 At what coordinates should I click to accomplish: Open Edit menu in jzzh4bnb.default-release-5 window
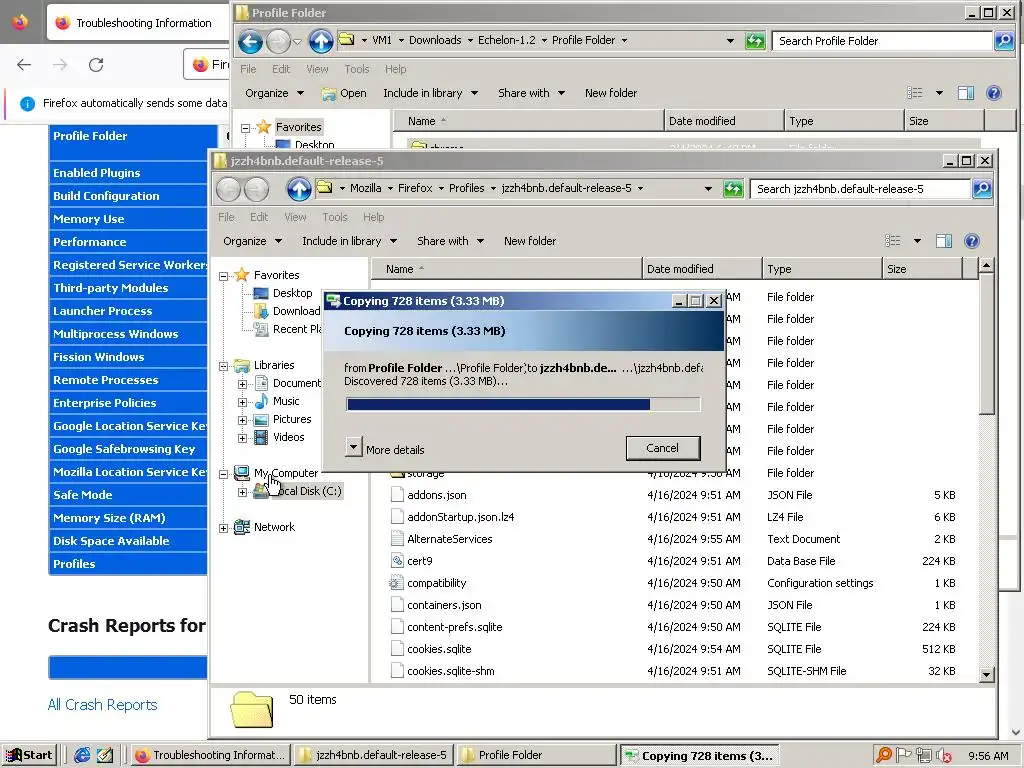coord(259,217)
